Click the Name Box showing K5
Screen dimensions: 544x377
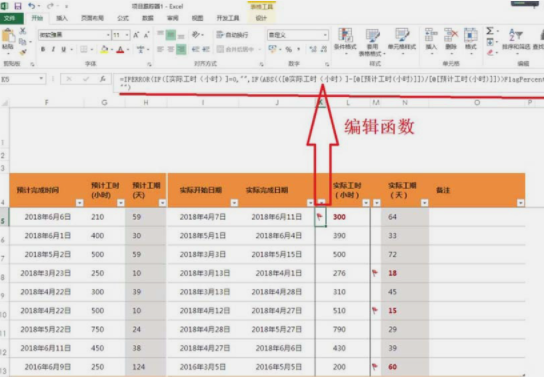[x=19, y=79]
